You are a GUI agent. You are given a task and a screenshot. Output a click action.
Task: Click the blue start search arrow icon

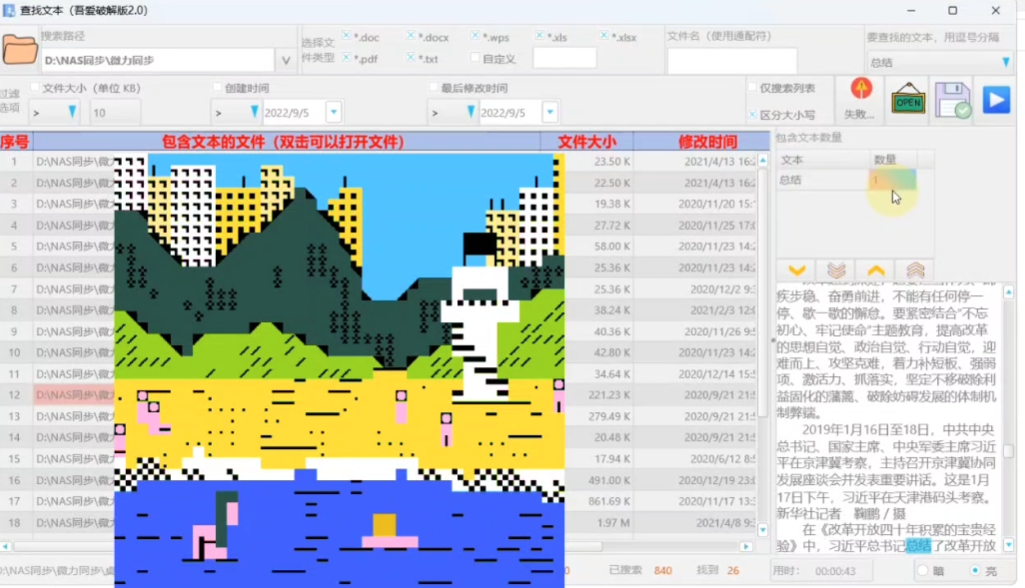[x=995, y=100]
